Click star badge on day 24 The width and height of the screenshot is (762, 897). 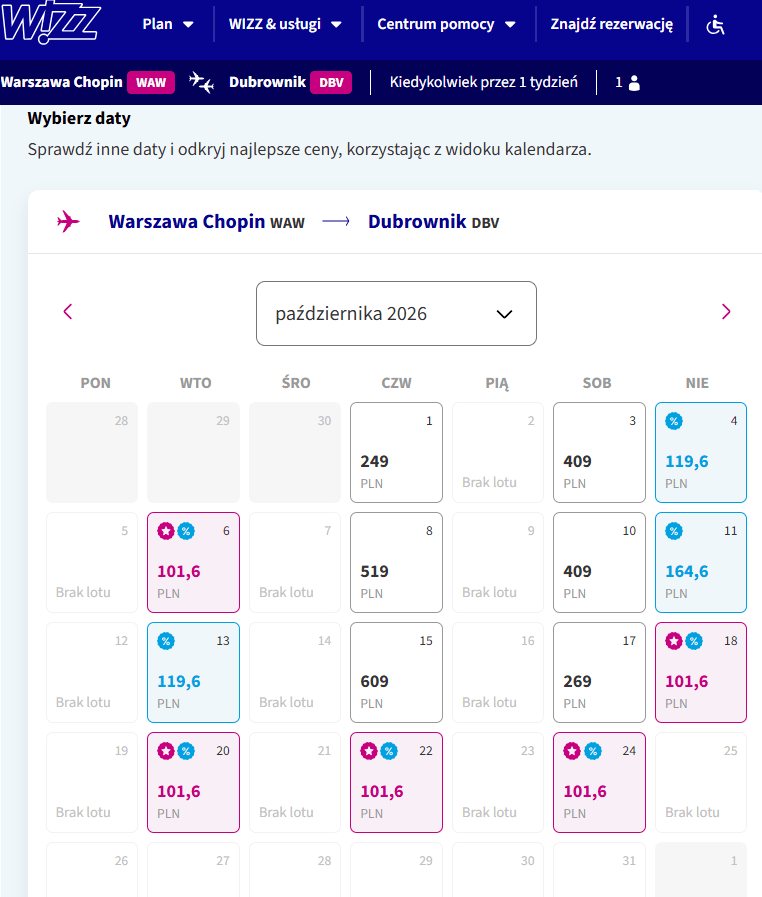click(x=572, y=751)
